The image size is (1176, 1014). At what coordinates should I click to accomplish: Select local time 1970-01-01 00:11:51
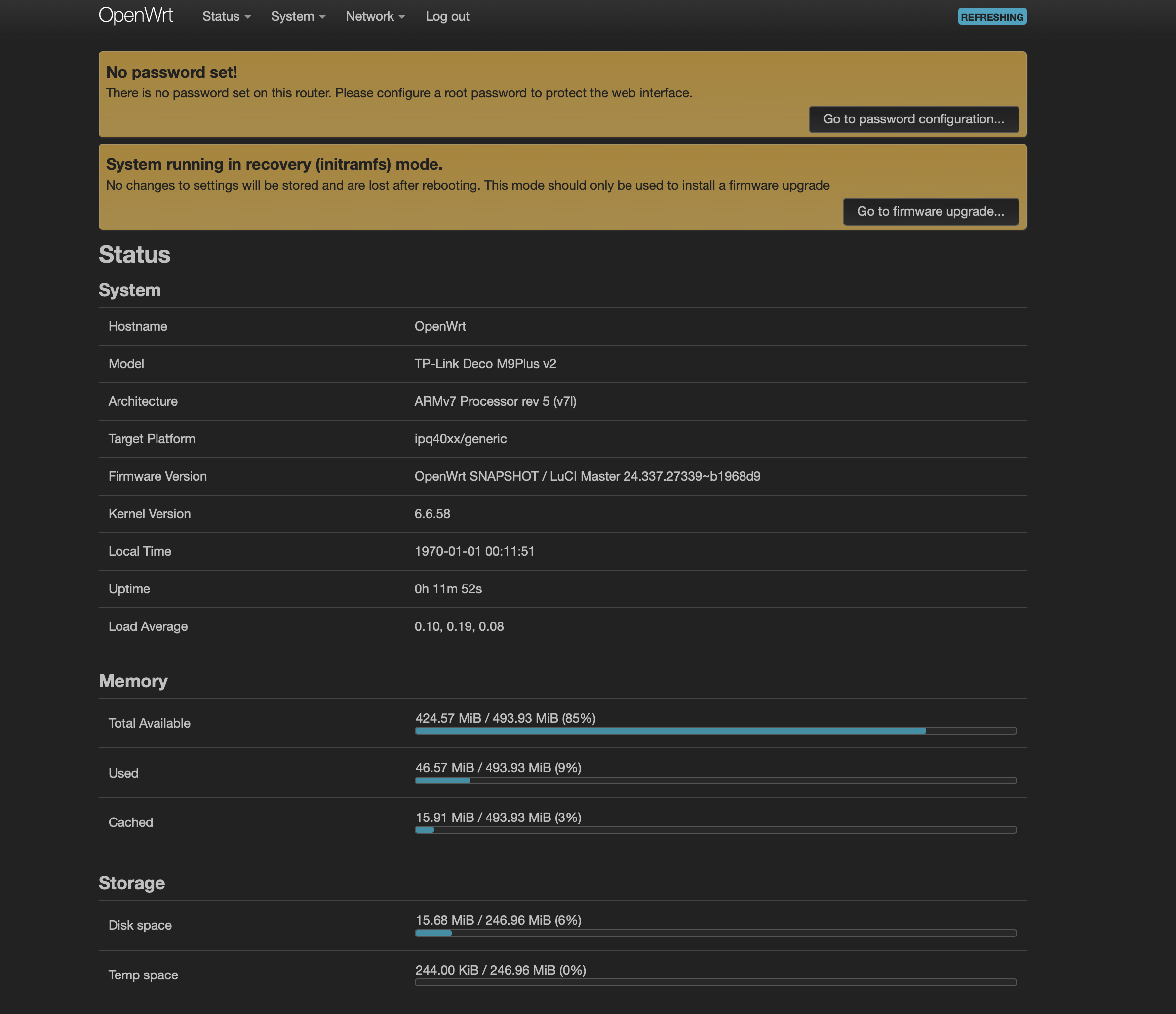(474, 551)
